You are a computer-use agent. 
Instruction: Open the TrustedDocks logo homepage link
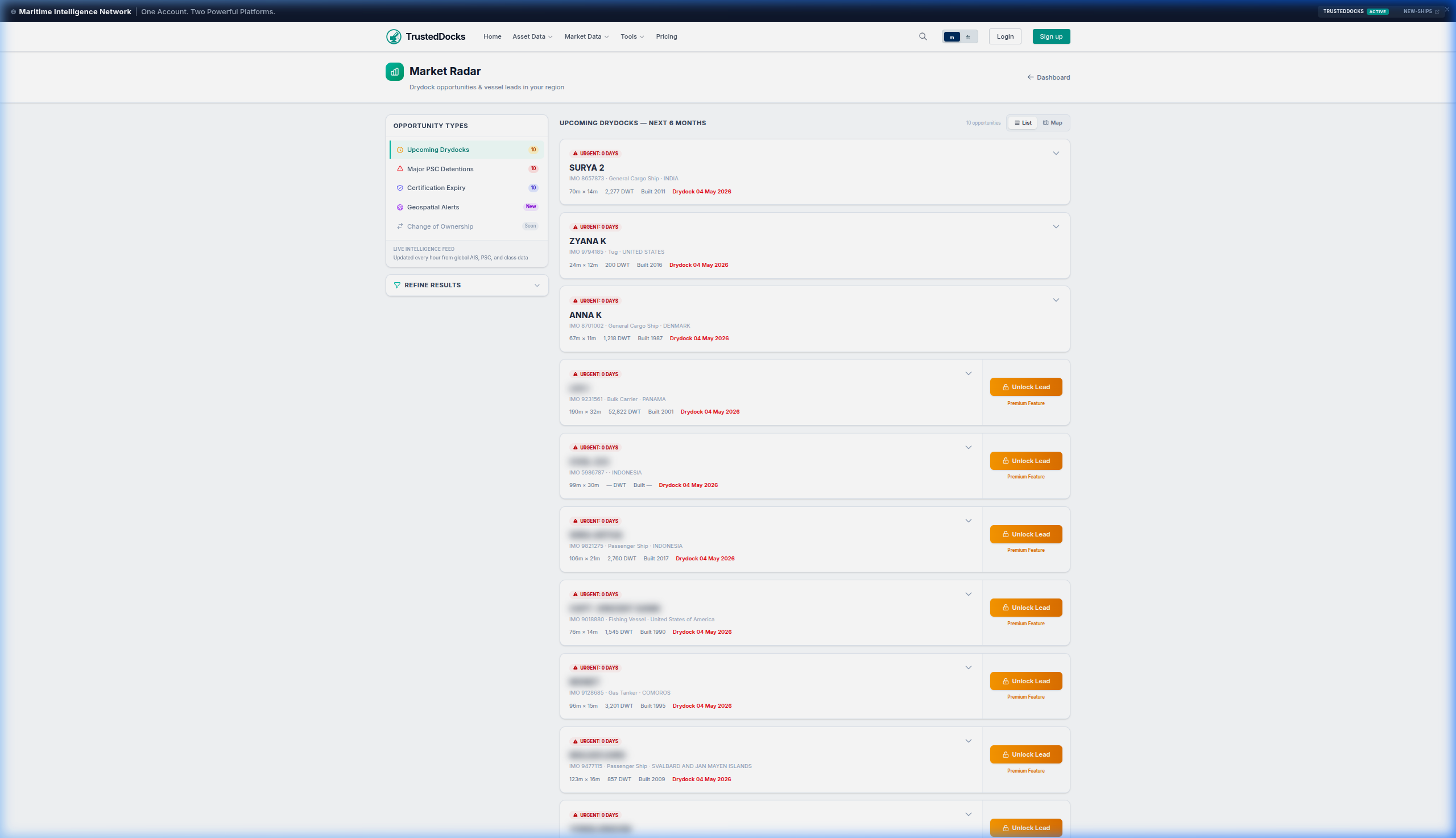click(x=425, y=36)
